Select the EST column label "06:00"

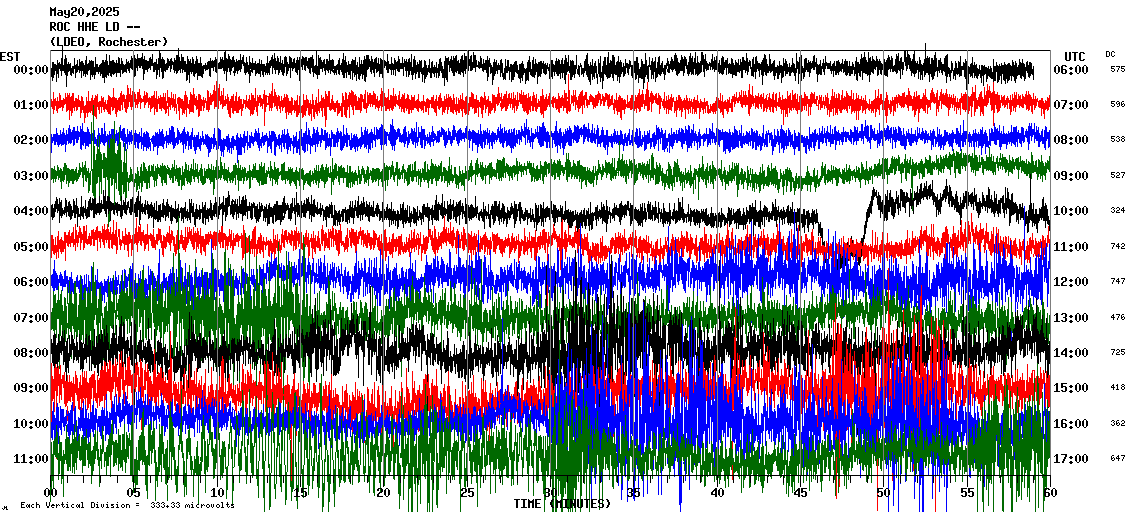click(31, 282)
